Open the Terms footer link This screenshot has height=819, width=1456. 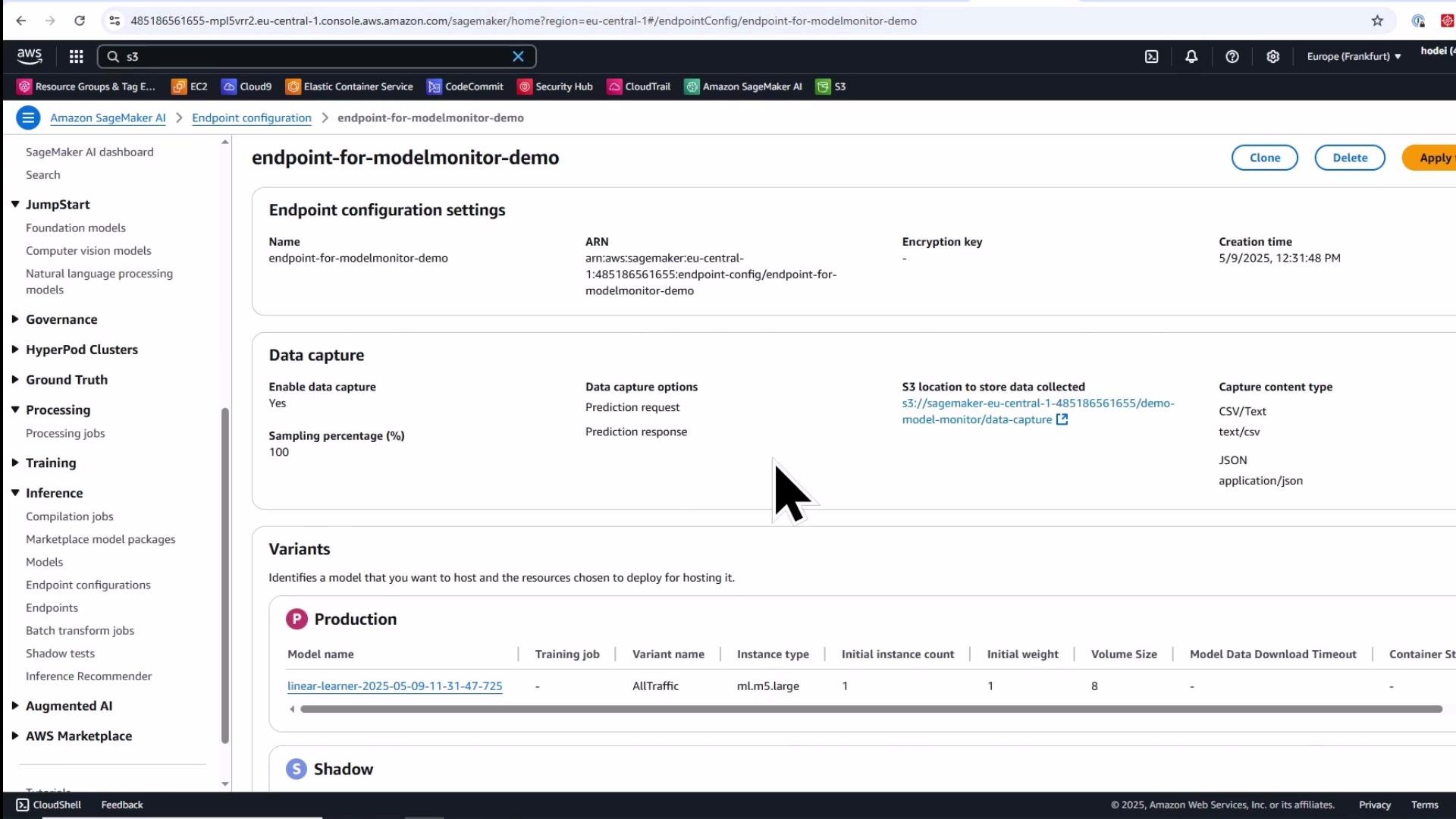(1424, 805)
